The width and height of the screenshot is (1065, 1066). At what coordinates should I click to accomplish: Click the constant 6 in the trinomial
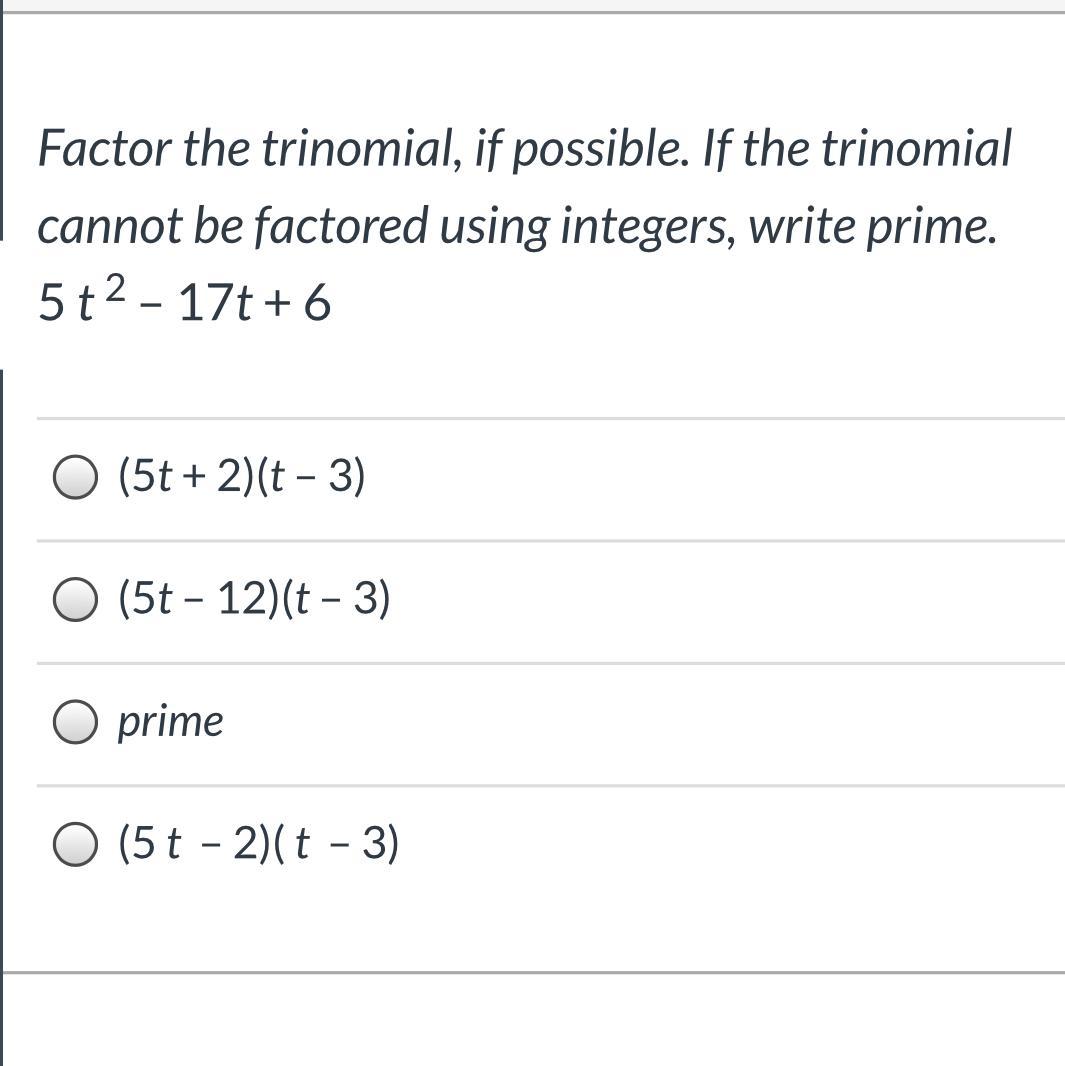[317, 302]
